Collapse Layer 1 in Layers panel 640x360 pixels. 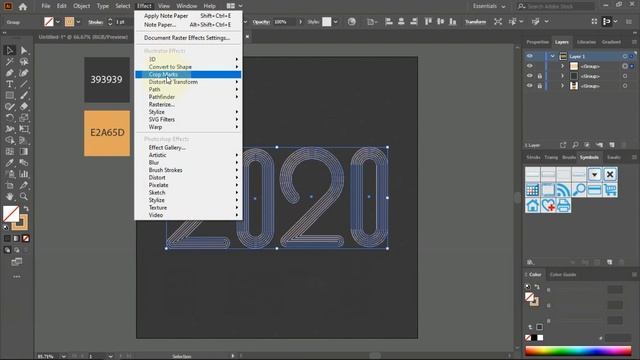[552, 56]
